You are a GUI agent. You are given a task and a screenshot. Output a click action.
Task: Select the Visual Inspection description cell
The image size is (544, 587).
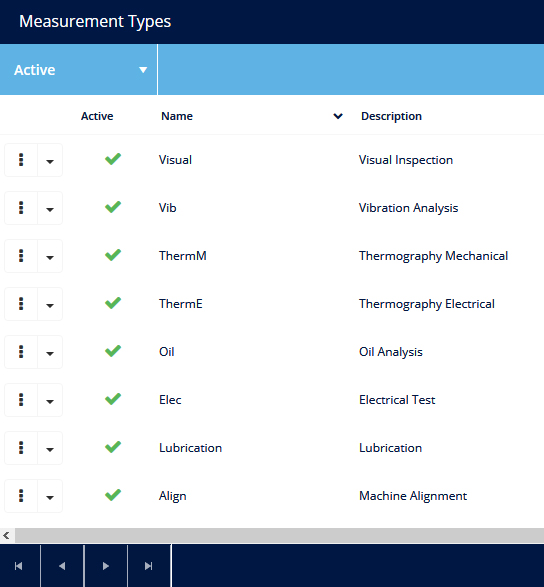coord(406,160)
